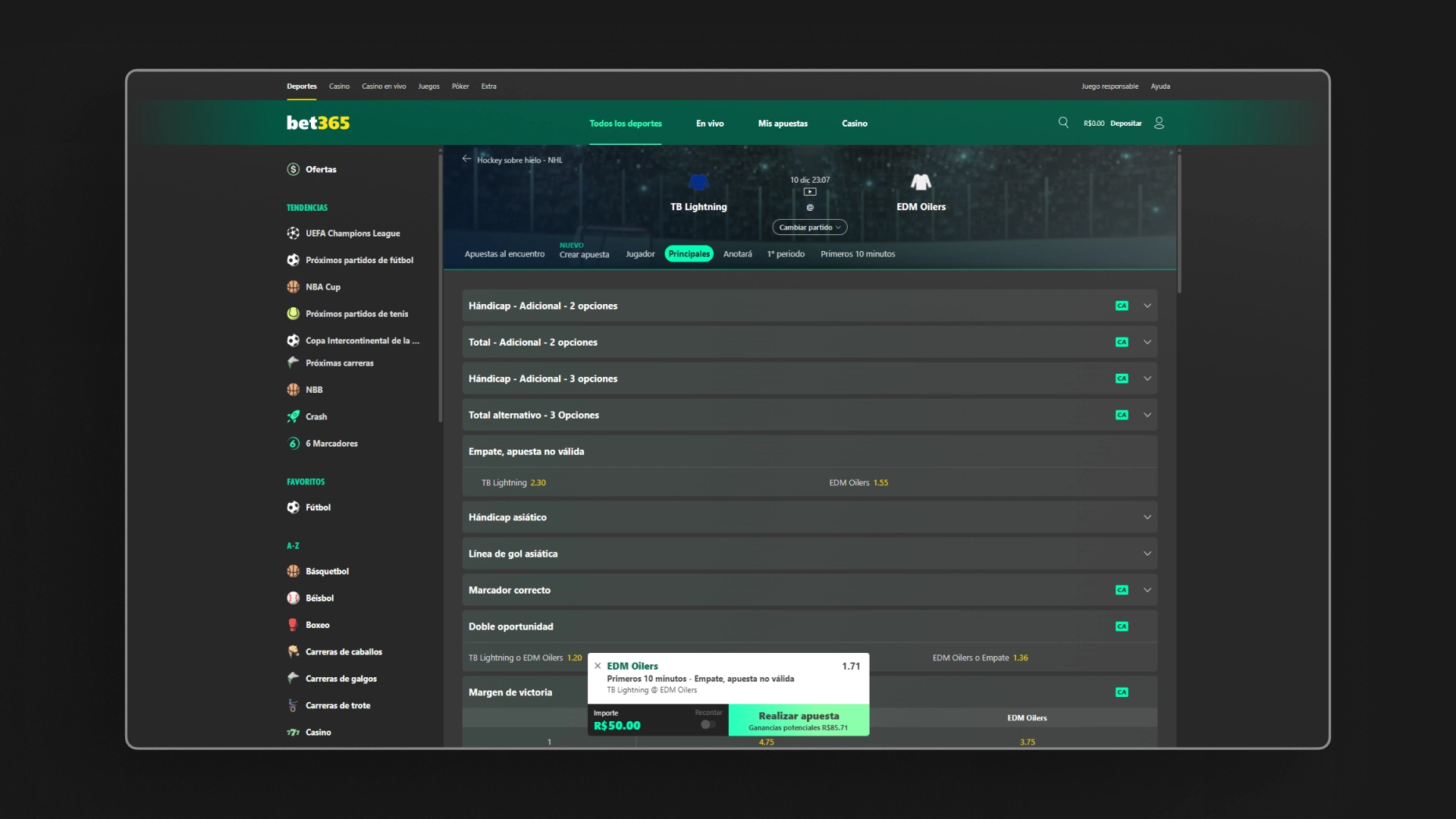Go back with the arrow beside Hockey sobre hielo
The width and height of the screenshot is (1456, 819).
(x=466, y=158)
